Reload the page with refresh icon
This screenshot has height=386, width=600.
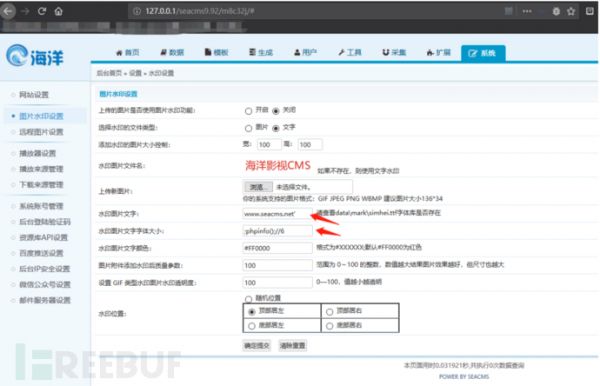click(42, 11)
